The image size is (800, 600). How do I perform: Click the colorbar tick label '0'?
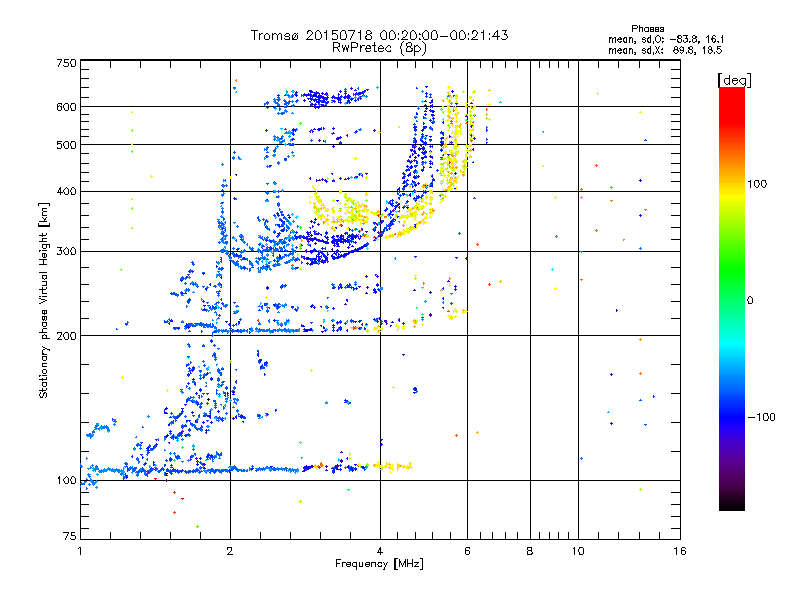pyautogui.click(x=750, y=301)
